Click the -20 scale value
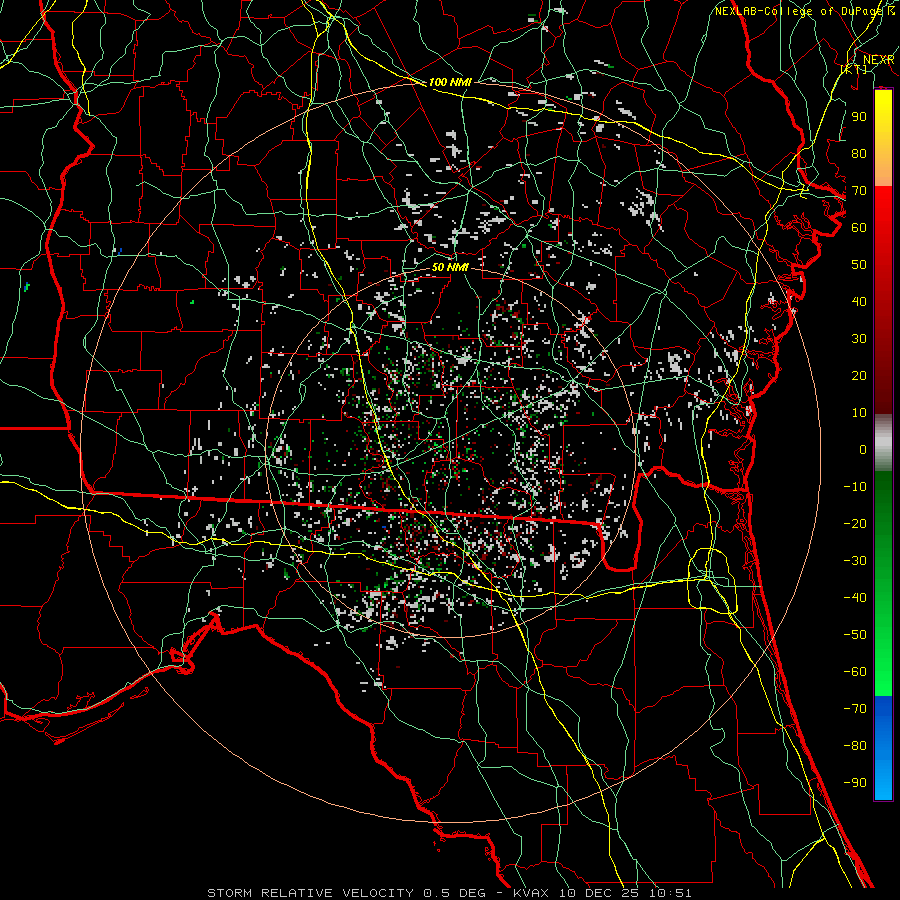This screenshot has height=900, width=900. point(855,524)
